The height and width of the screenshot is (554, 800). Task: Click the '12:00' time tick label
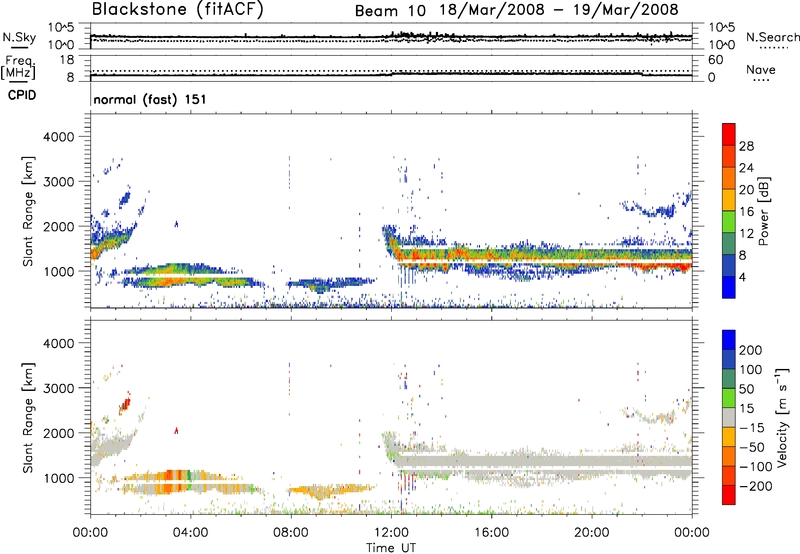tap(391, 533)
